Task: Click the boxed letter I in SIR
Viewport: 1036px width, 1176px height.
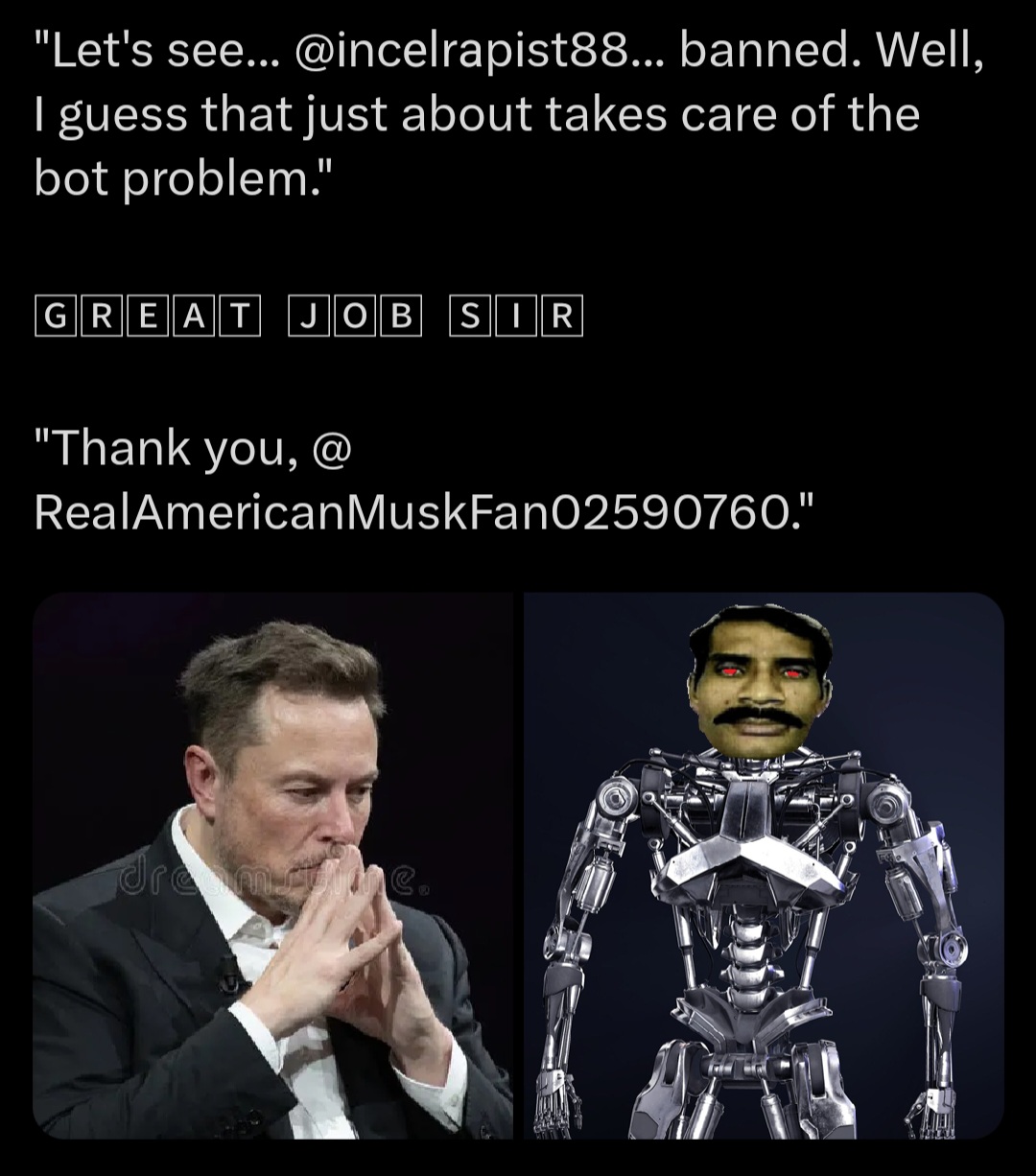Action: 515,318
